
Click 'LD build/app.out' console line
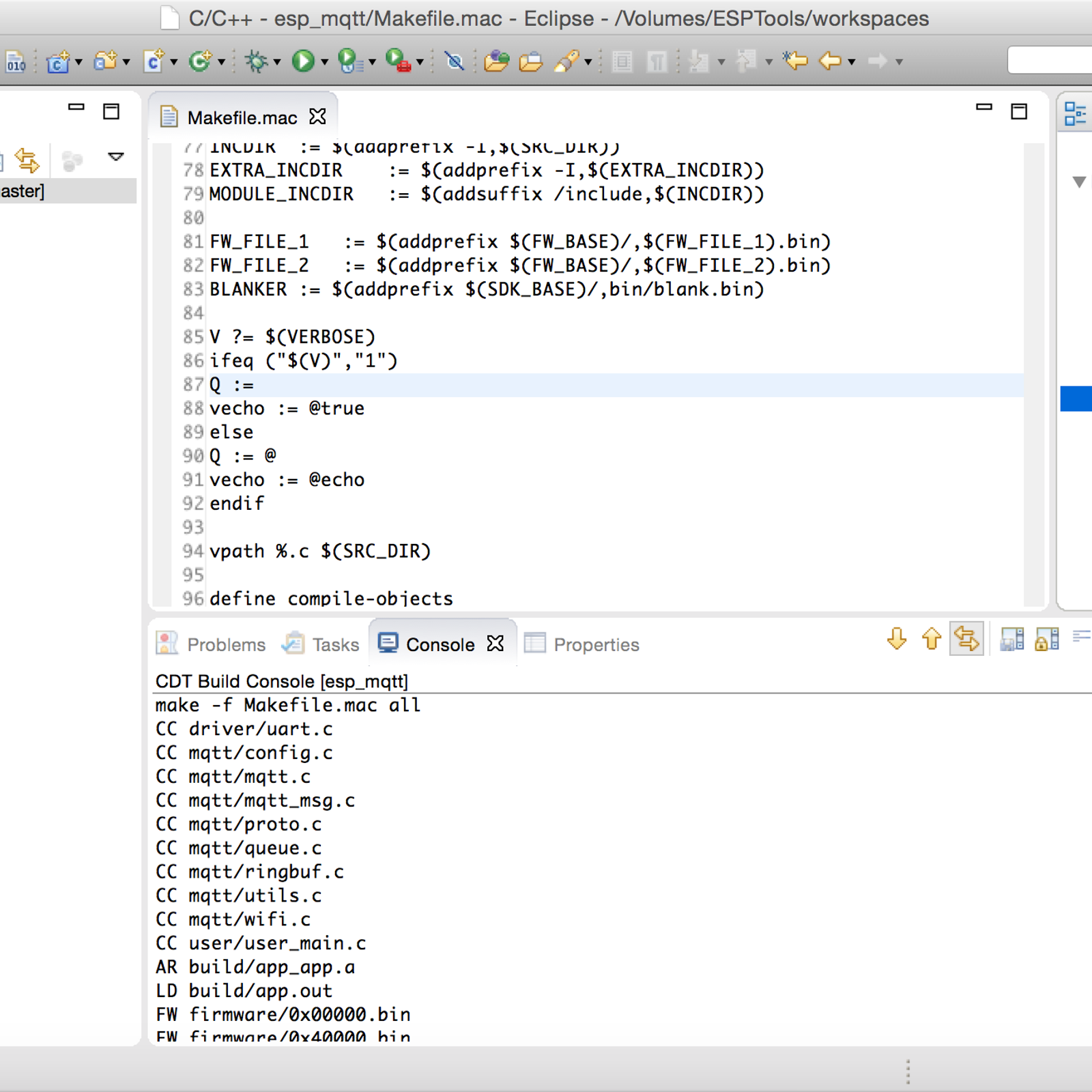[x=244, y=991]
